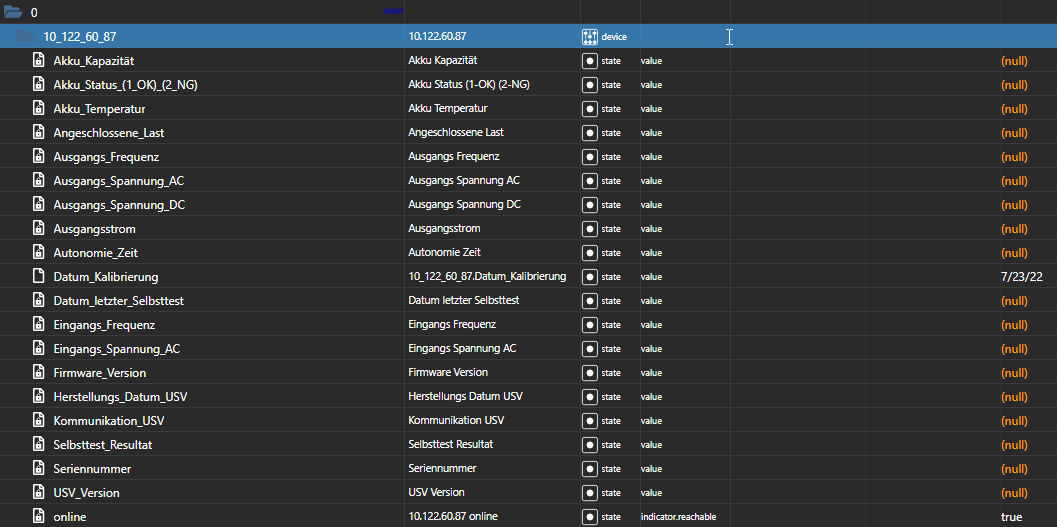Click the device type icon for 10_122_60_87

point(589,37)
